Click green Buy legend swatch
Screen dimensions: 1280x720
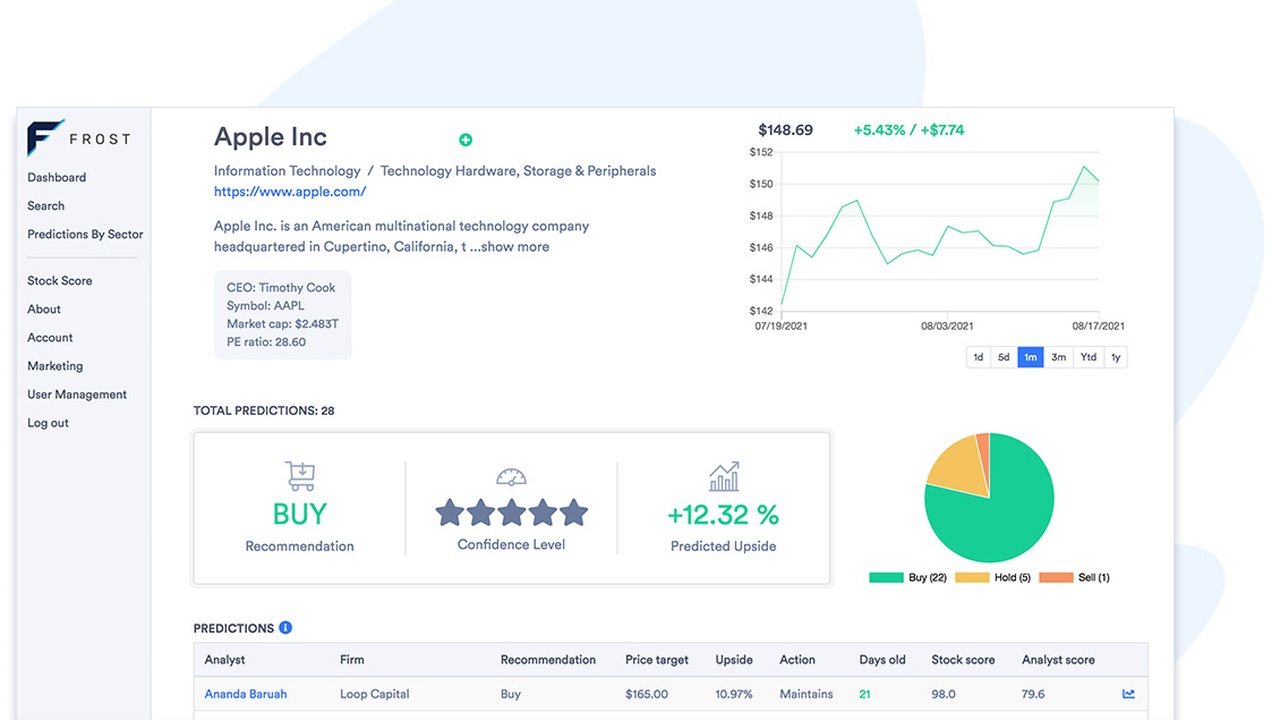tap(887, 578)
